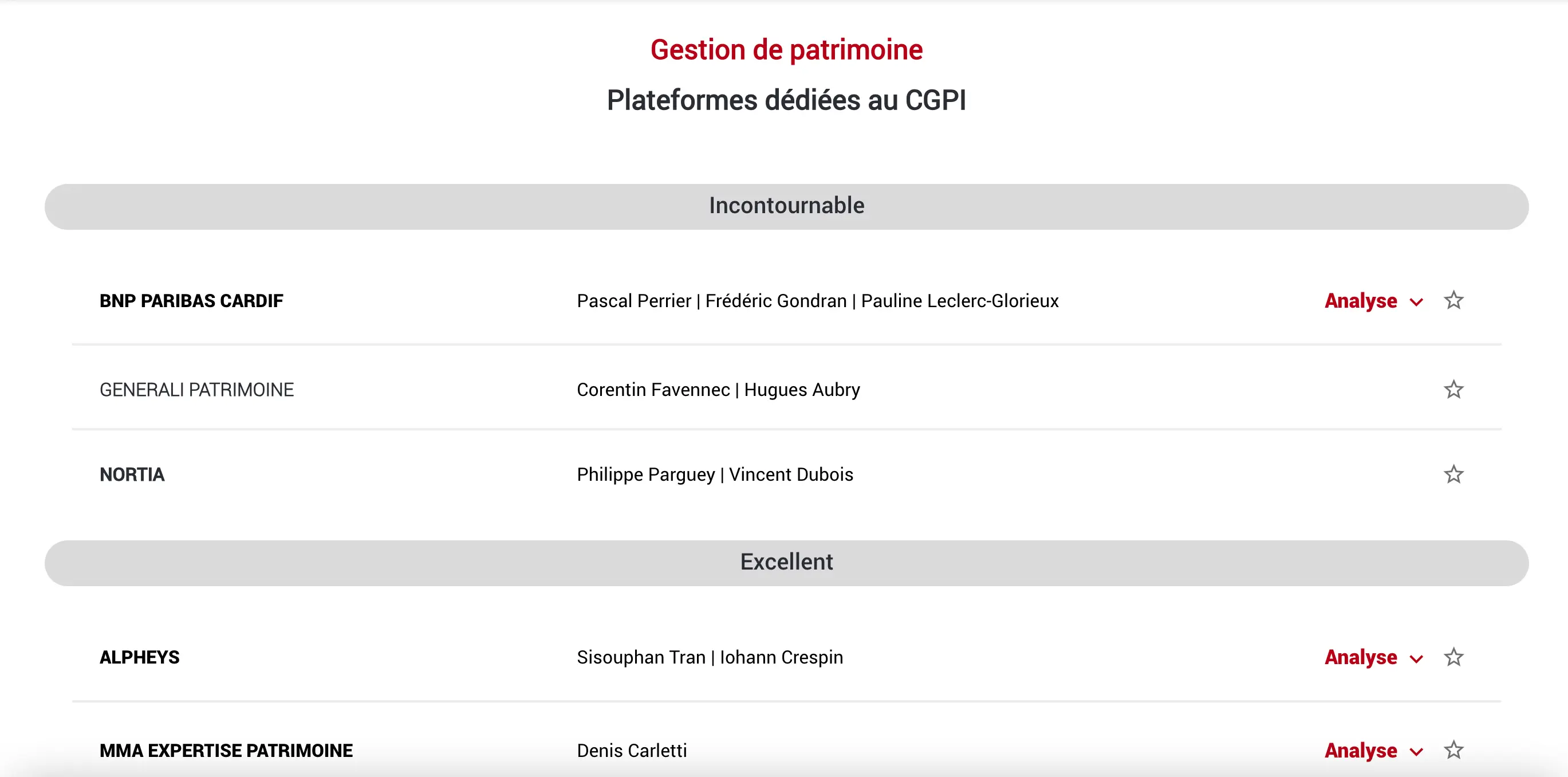Open the NORTIA company entry
This screenshot has width=1568, height=777.
click(132, 474)
